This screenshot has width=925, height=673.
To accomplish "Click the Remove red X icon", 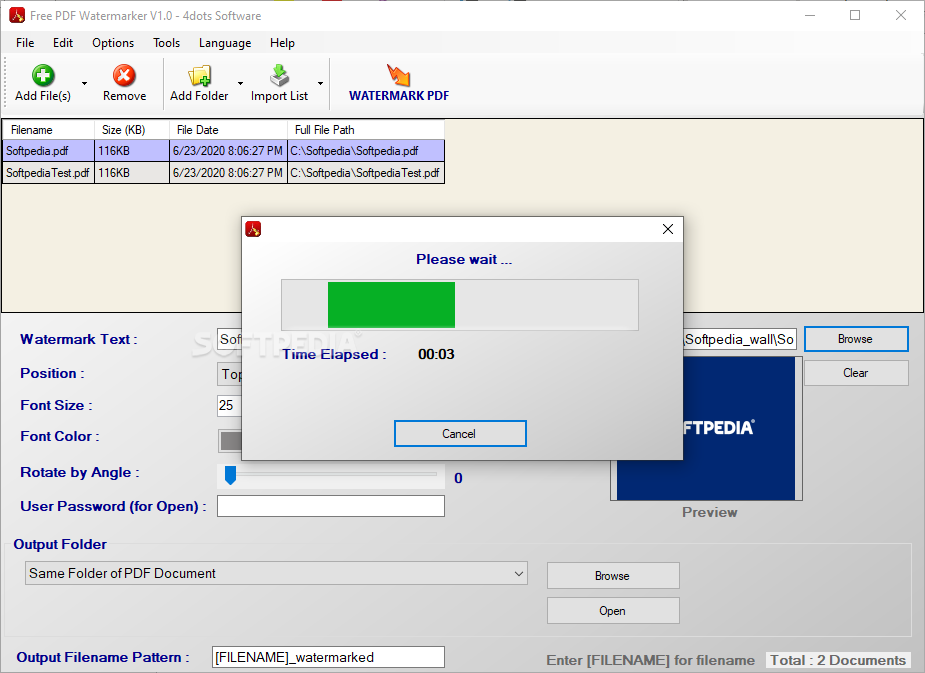I will point(124,75).
